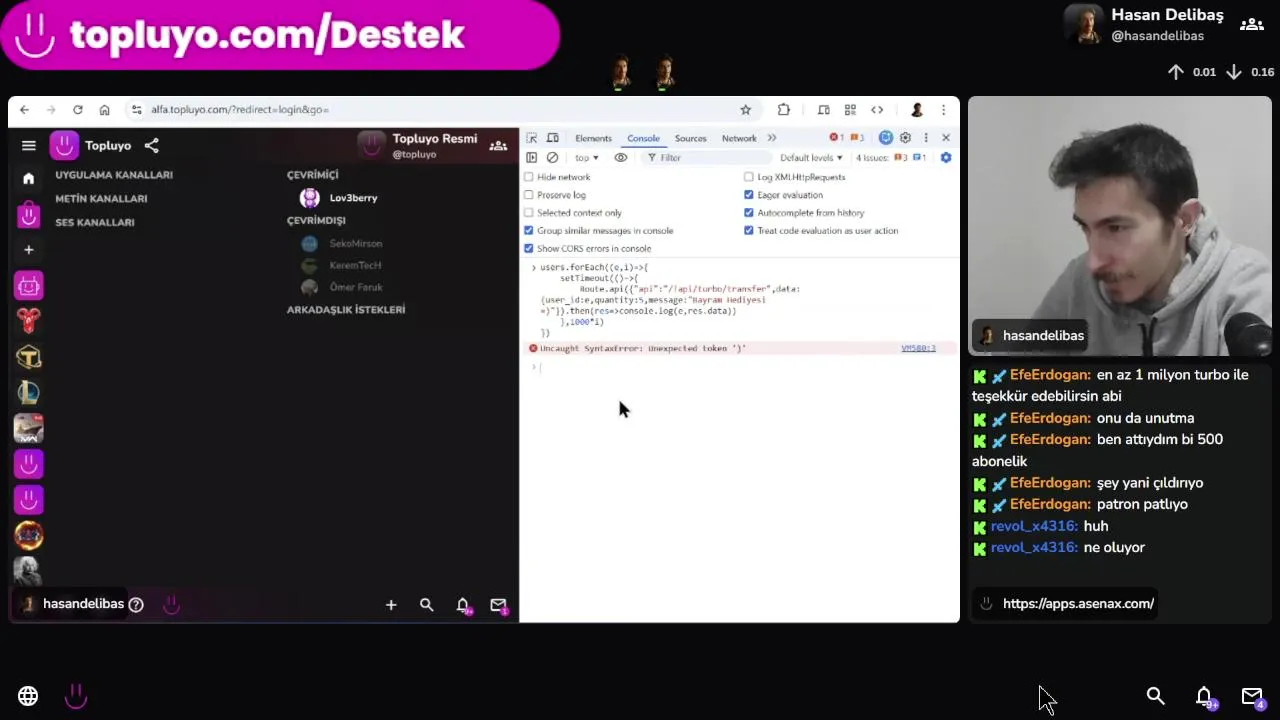Click the 4 Issues counter in console toolbar
The width and height of the screenshot is (1280, 720).
tap(890, 158)
